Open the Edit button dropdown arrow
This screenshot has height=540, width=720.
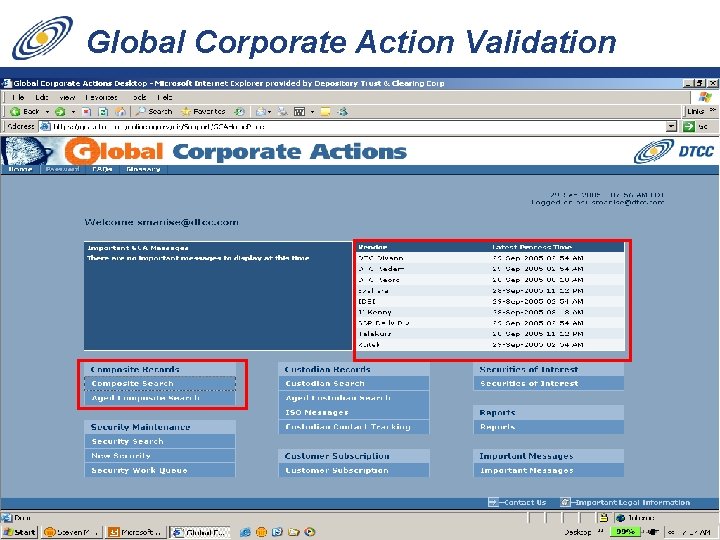tap(312, 112)
